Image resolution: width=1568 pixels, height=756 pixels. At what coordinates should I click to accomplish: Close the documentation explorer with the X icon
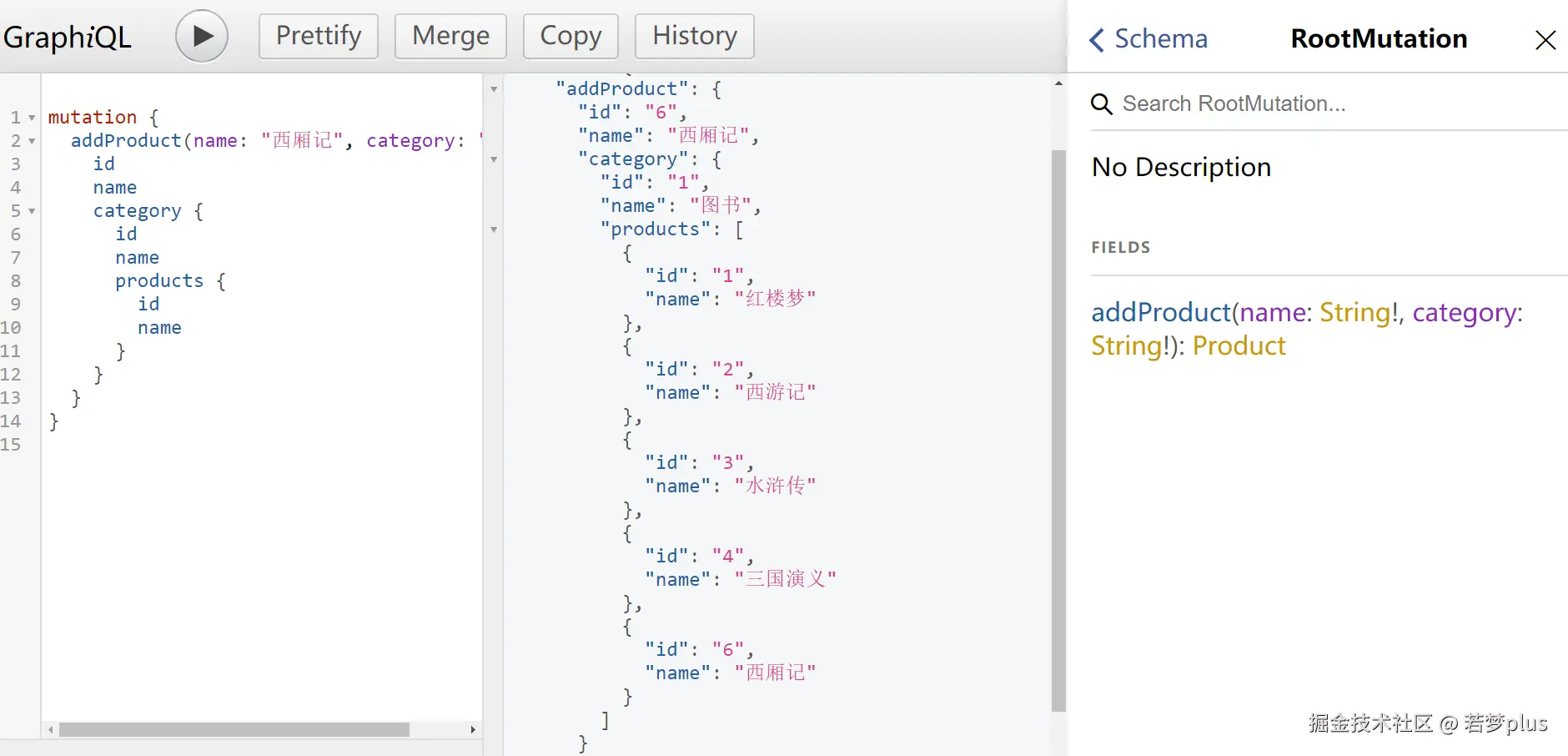tap(1546, 39)
